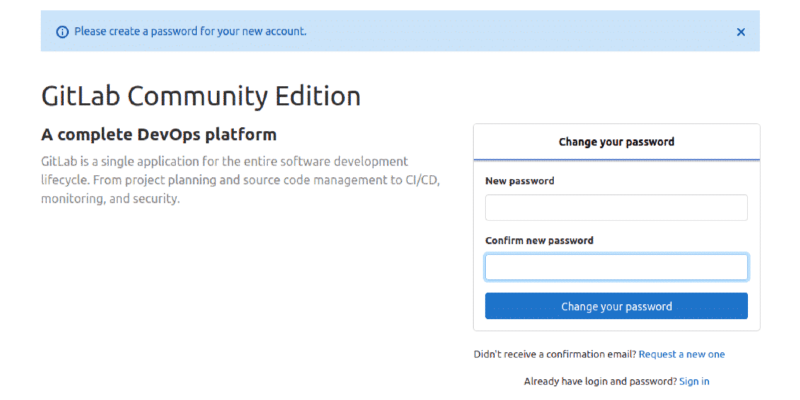Viewport: 800px width, 400px height.
Task: Click the 'GitLab is a single application' text line
Action: click(x=224, y=161)
